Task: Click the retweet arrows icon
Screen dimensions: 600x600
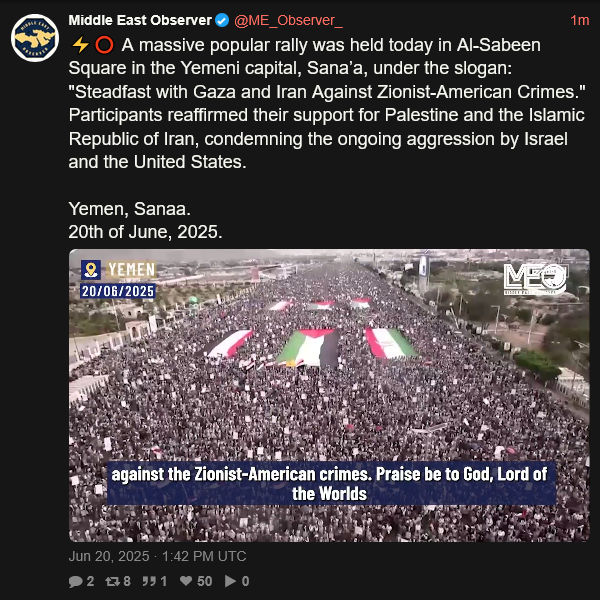Action: (112, 581)
